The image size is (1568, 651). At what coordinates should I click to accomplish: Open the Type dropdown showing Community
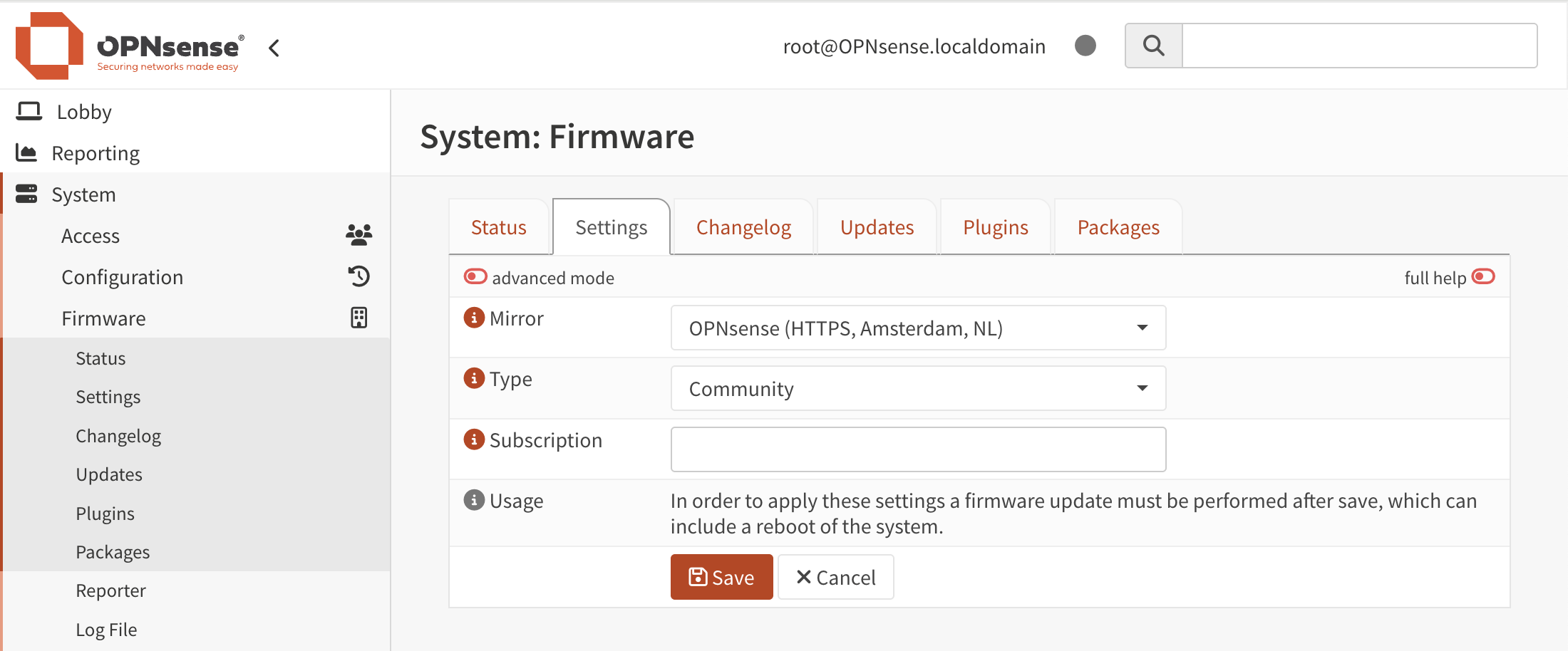pos(917,388)
